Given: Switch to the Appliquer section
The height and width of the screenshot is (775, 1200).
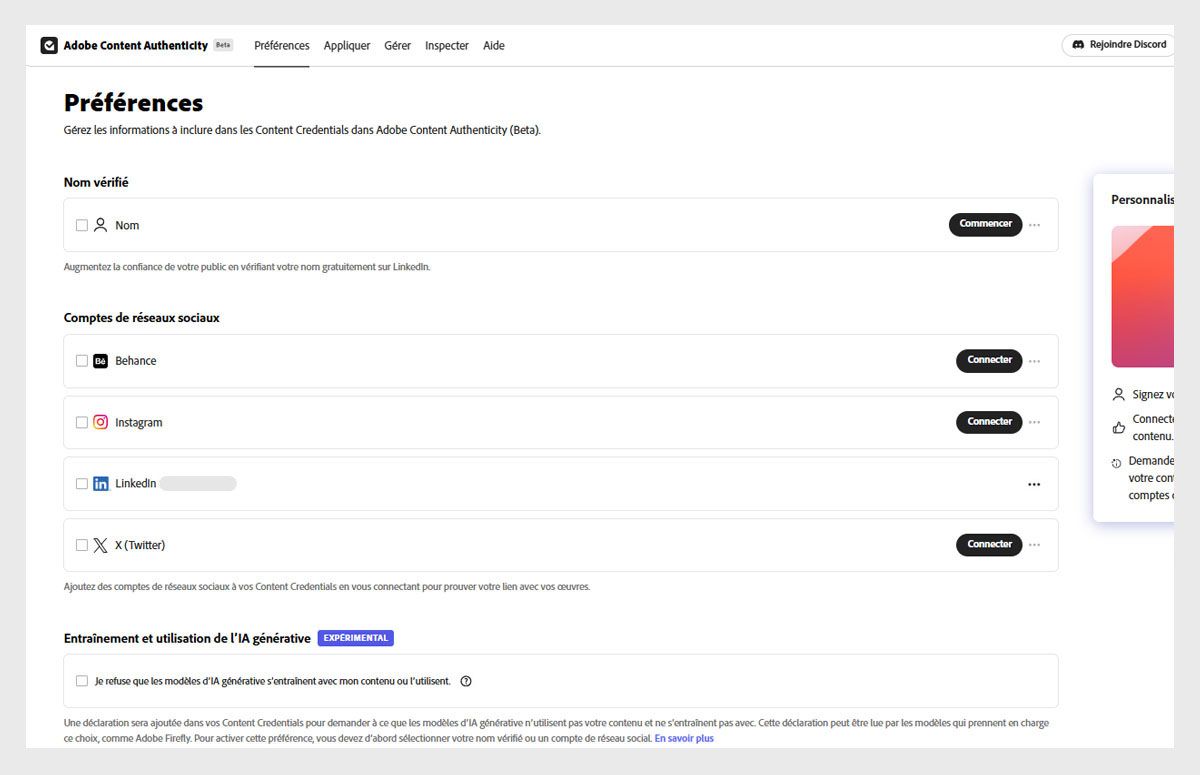Looking at the screenshot, I should (347, 45).
